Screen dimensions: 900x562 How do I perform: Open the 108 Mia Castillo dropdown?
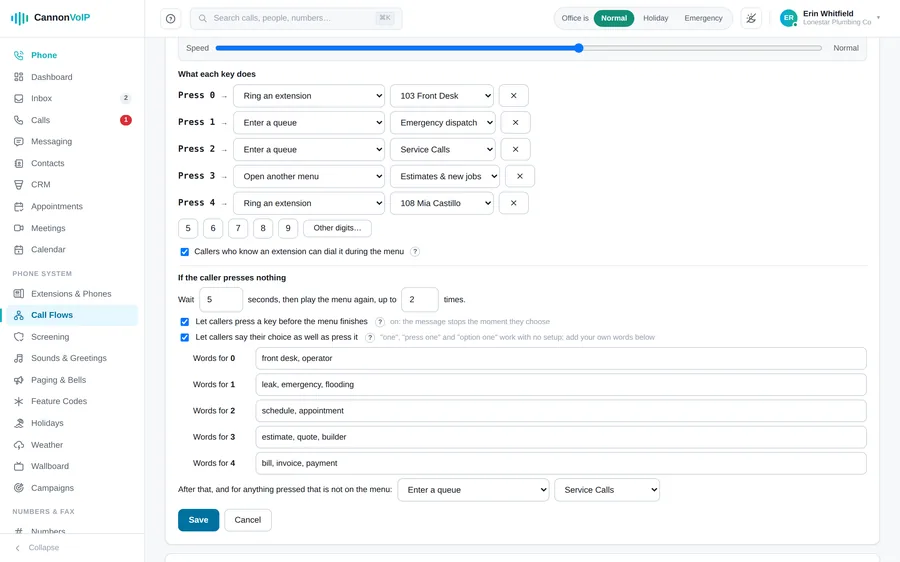coord(441,203)
